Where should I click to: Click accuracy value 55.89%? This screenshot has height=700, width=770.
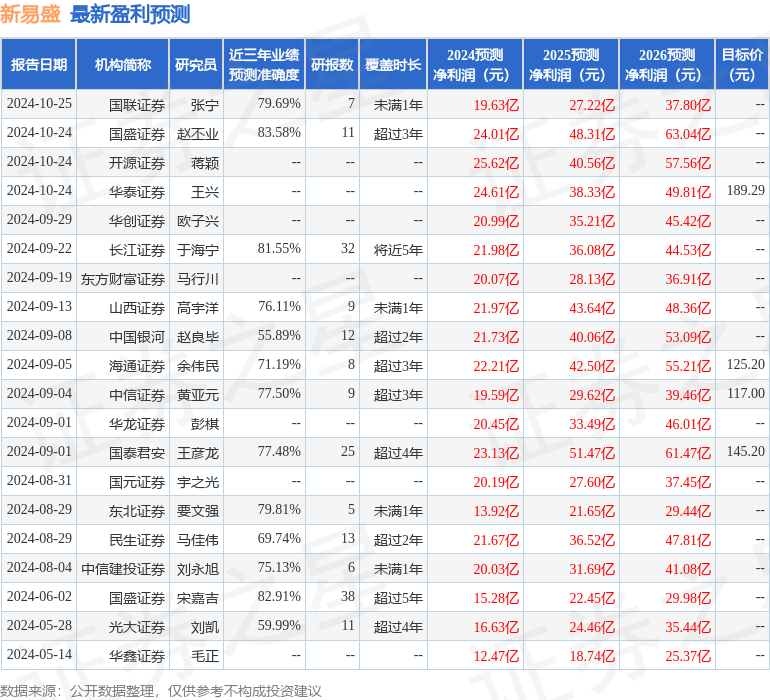279,336
